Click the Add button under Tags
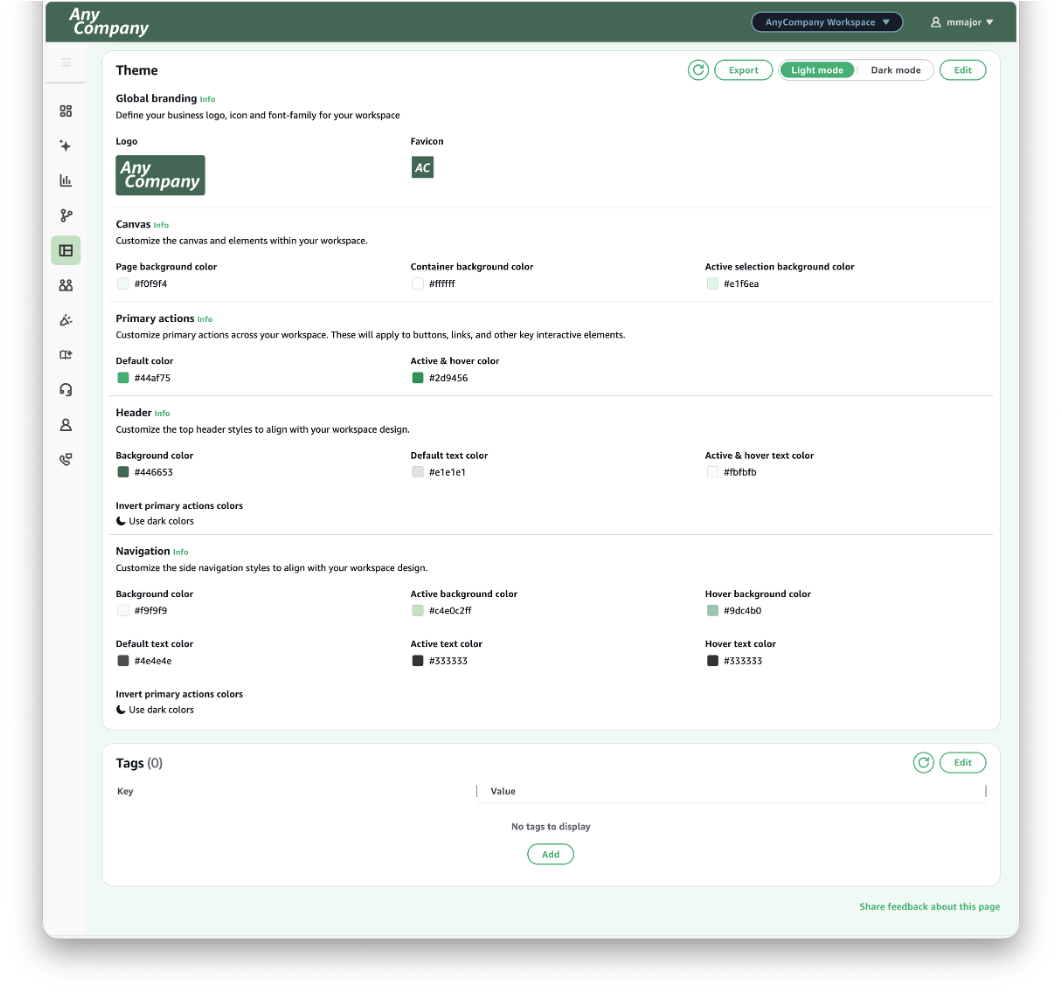The width and height of the screenshot is (1062, 994). click(550, 854)
